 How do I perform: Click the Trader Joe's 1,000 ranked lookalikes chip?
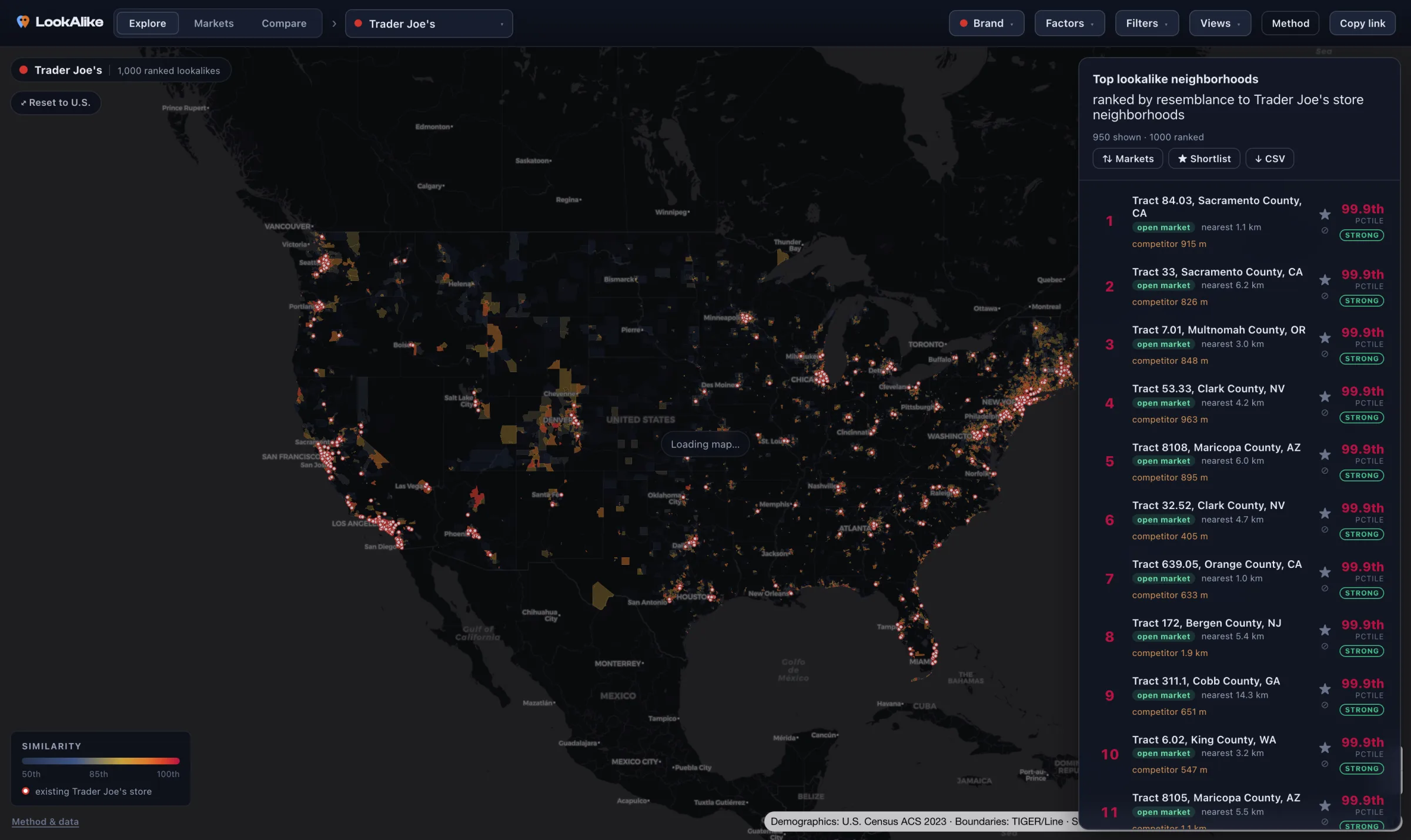pos(121,70)
